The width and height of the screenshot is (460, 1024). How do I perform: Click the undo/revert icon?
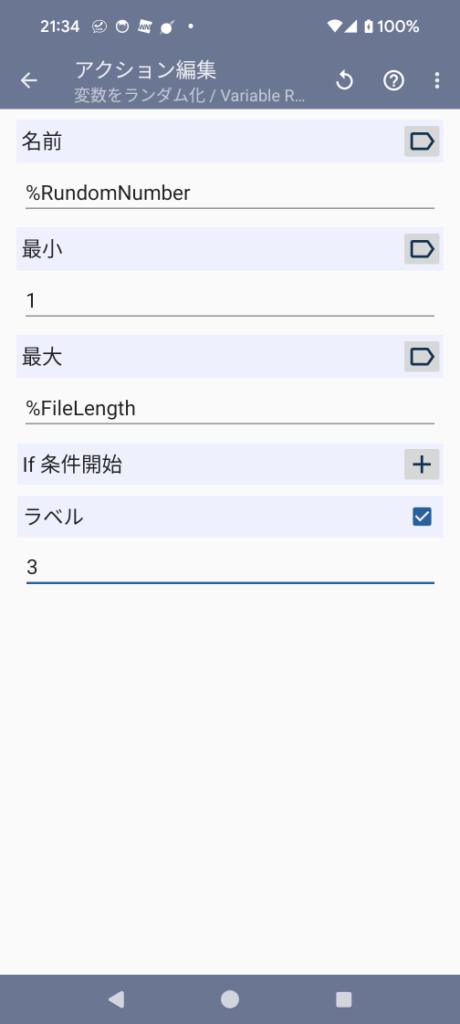pyautogui.click(x=344, y=80)
